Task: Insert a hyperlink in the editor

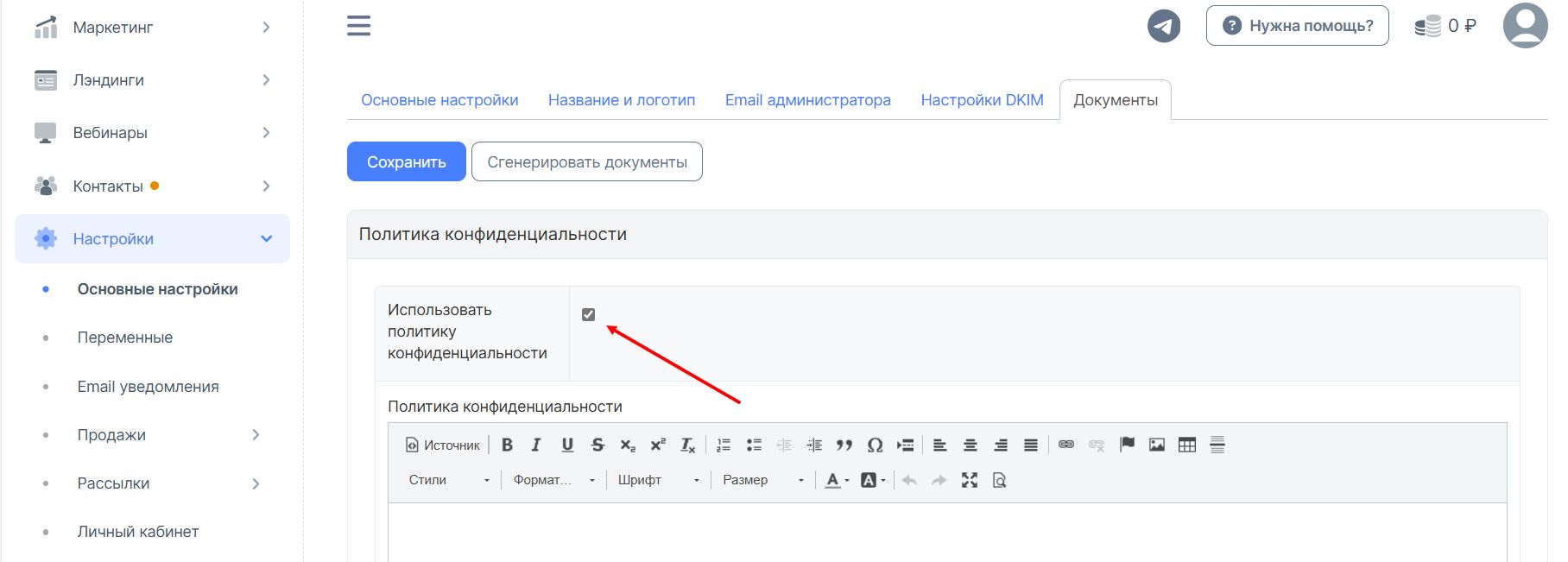Action: click(1066, 445)
